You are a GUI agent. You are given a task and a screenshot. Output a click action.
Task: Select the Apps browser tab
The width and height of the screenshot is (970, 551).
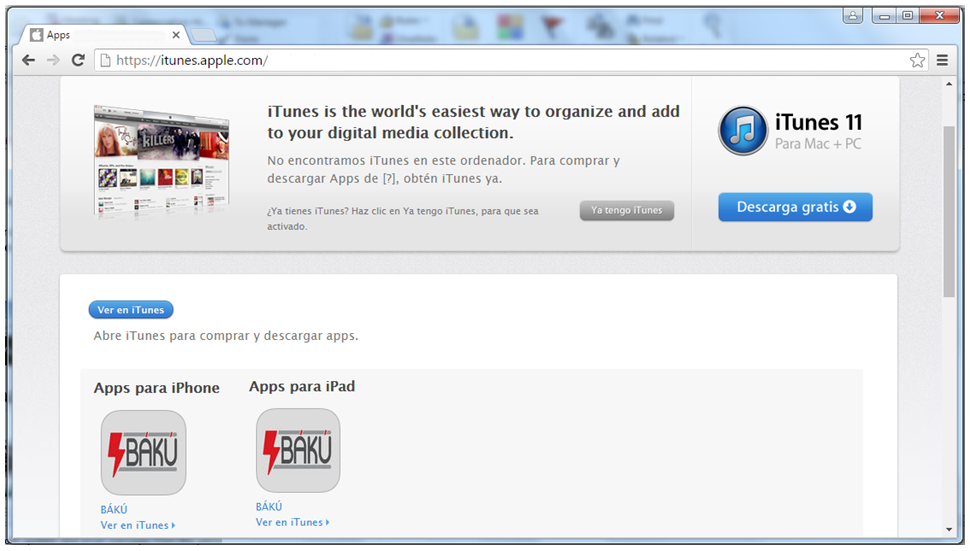[x=105, y=35]
